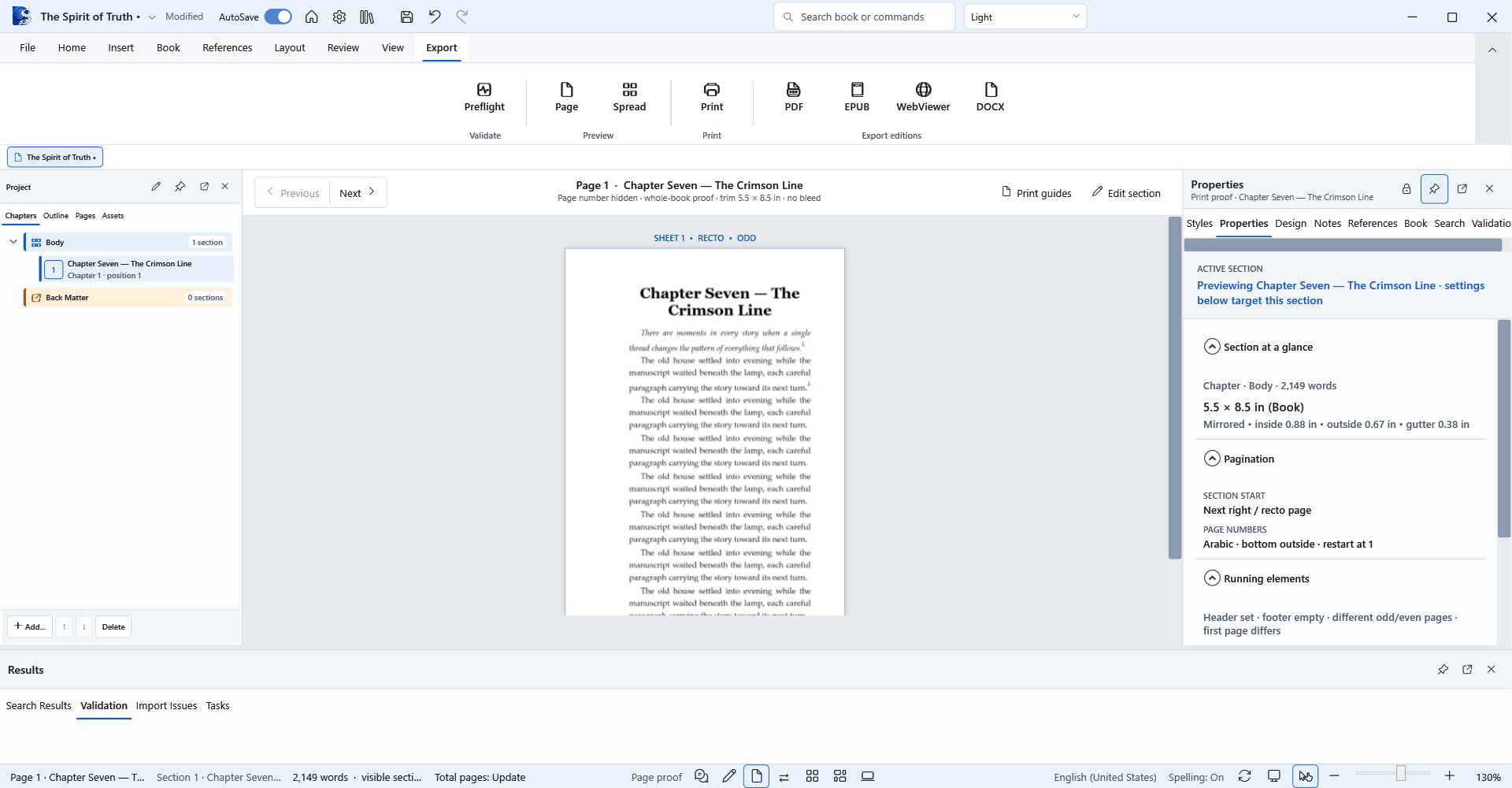Image resolution: width=1512 pixels, height=788 pixels.
Task: Click the Add... button
Action: 30,626
